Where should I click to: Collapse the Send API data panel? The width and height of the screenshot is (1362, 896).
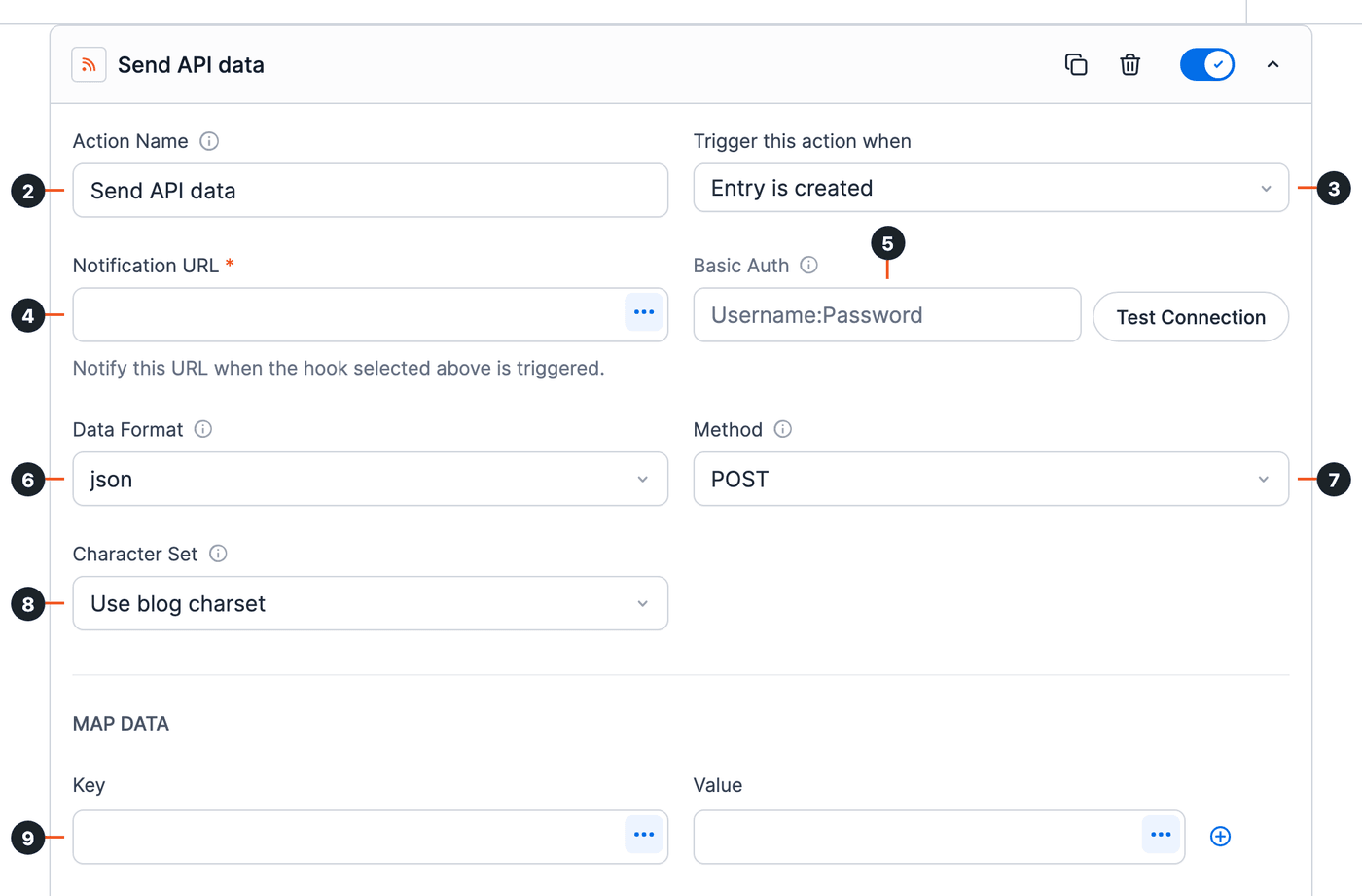tap(1272, 64)
